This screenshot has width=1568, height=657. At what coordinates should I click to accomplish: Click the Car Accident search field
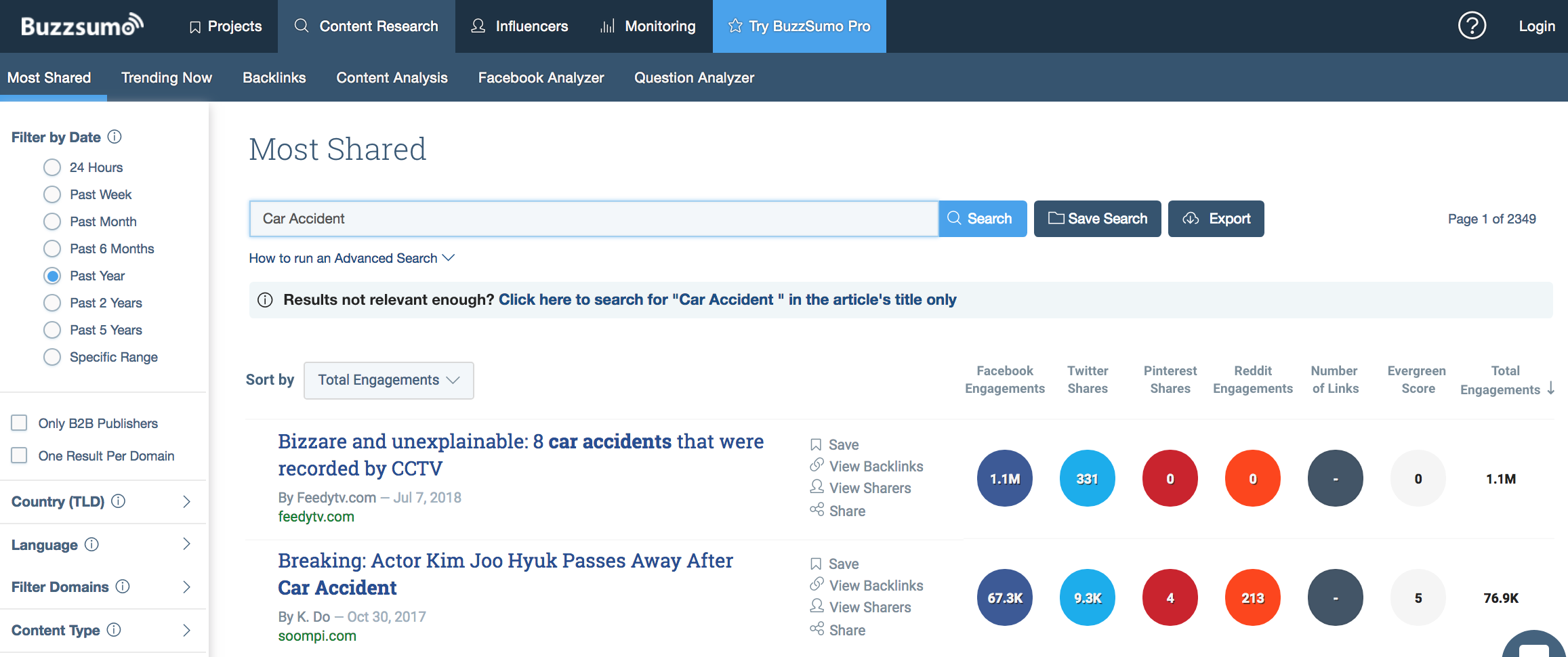coord(594,219)
